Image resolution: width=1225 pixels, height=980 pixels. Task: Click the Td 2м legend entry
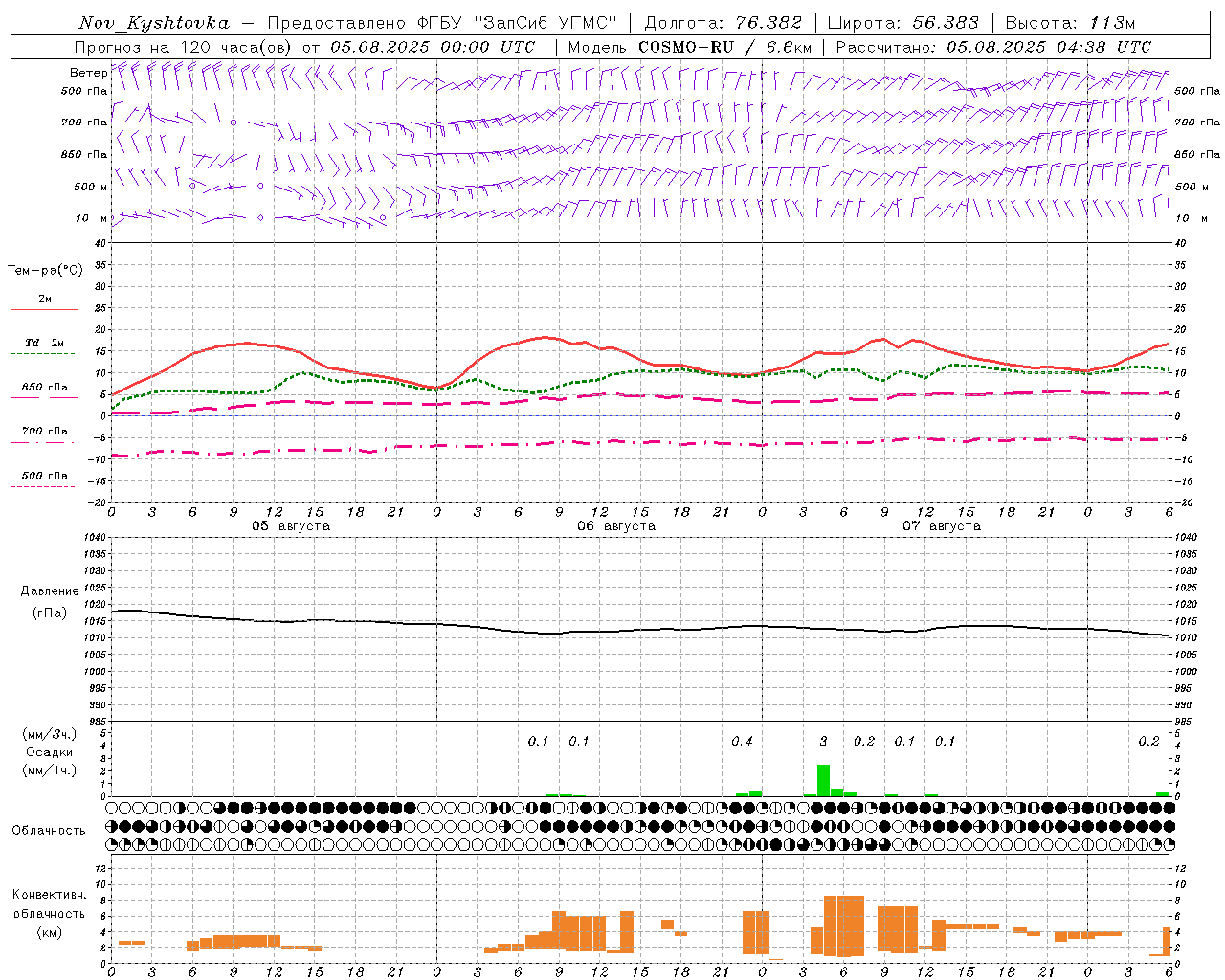pyautogui.click(x=45, y=343)
